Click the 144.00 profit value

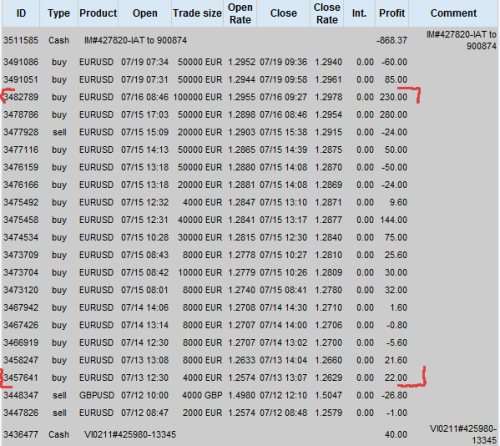pyautogui.click(x=393, y=220)
